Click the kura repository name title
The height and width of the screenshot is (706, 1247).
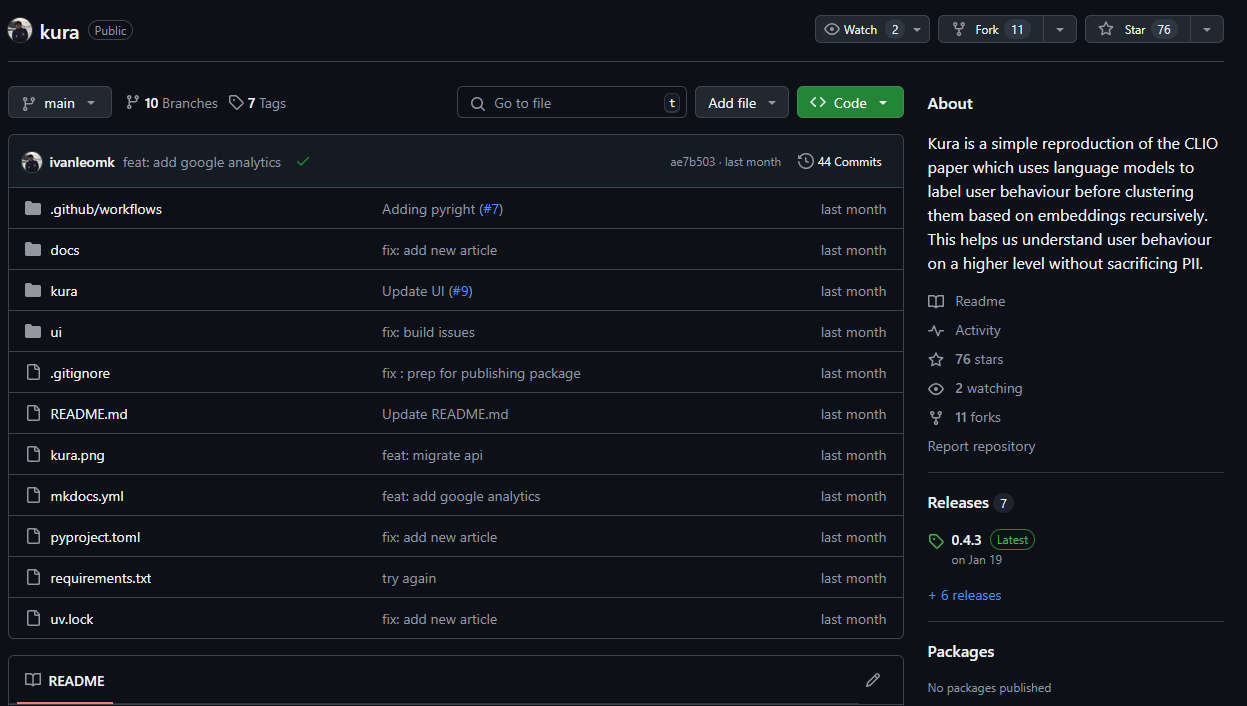click(59, 31)
